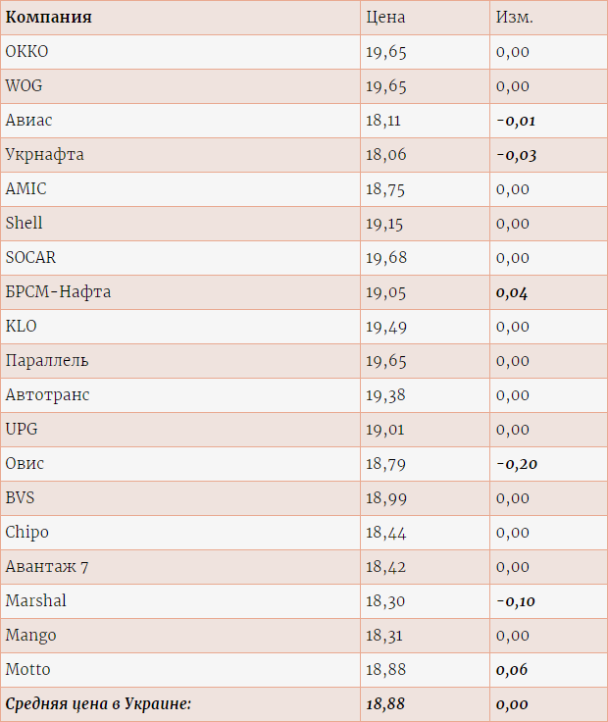Image resolution: width=608 pixels, height=722 pixels.
Task: Click Motto change value 0,06
Action: (511, 670)
